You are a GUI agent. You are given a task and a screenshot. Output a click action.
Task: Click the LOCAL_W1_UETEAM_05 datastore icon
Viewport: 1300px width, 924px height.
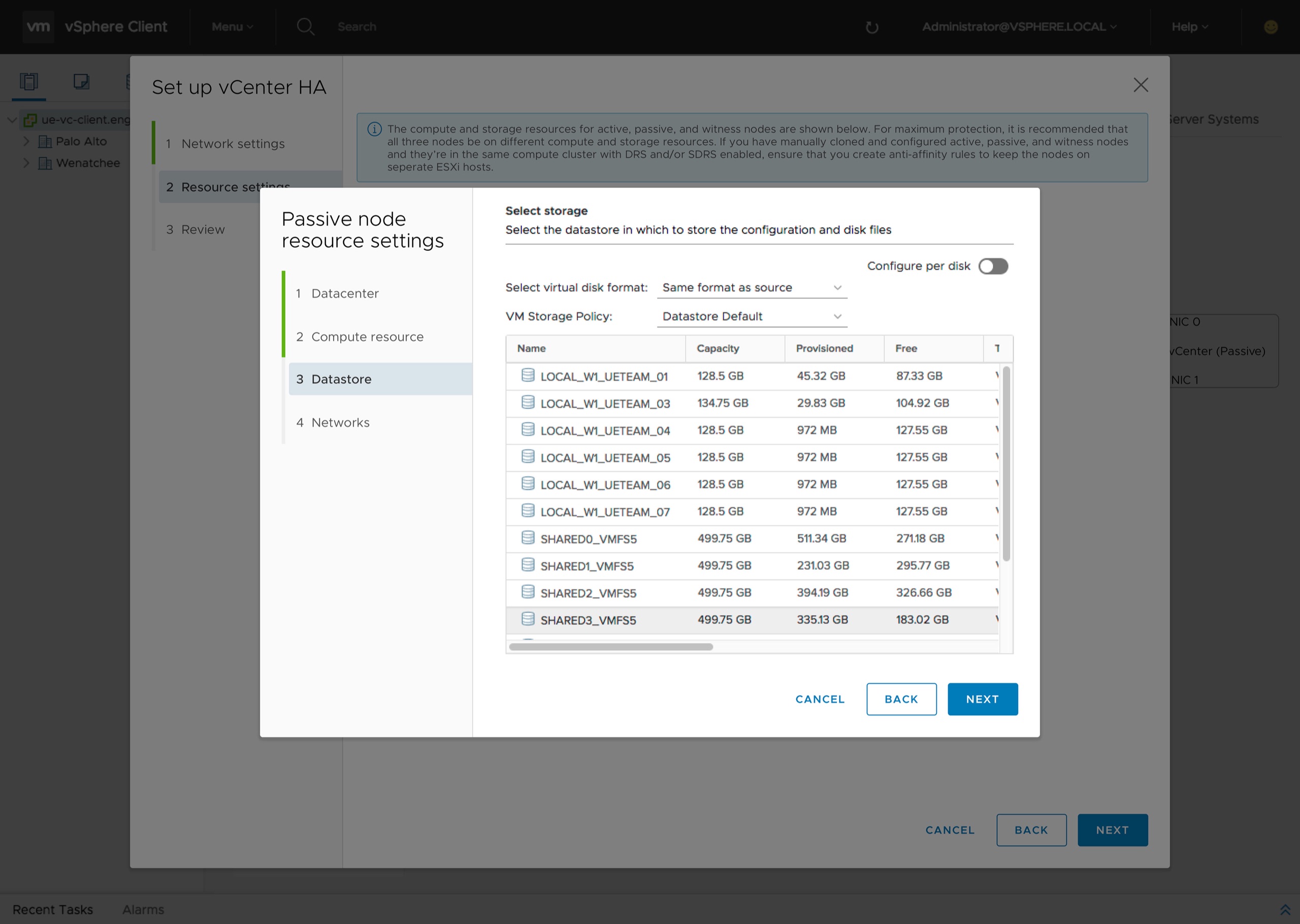(x=528, y=456)
